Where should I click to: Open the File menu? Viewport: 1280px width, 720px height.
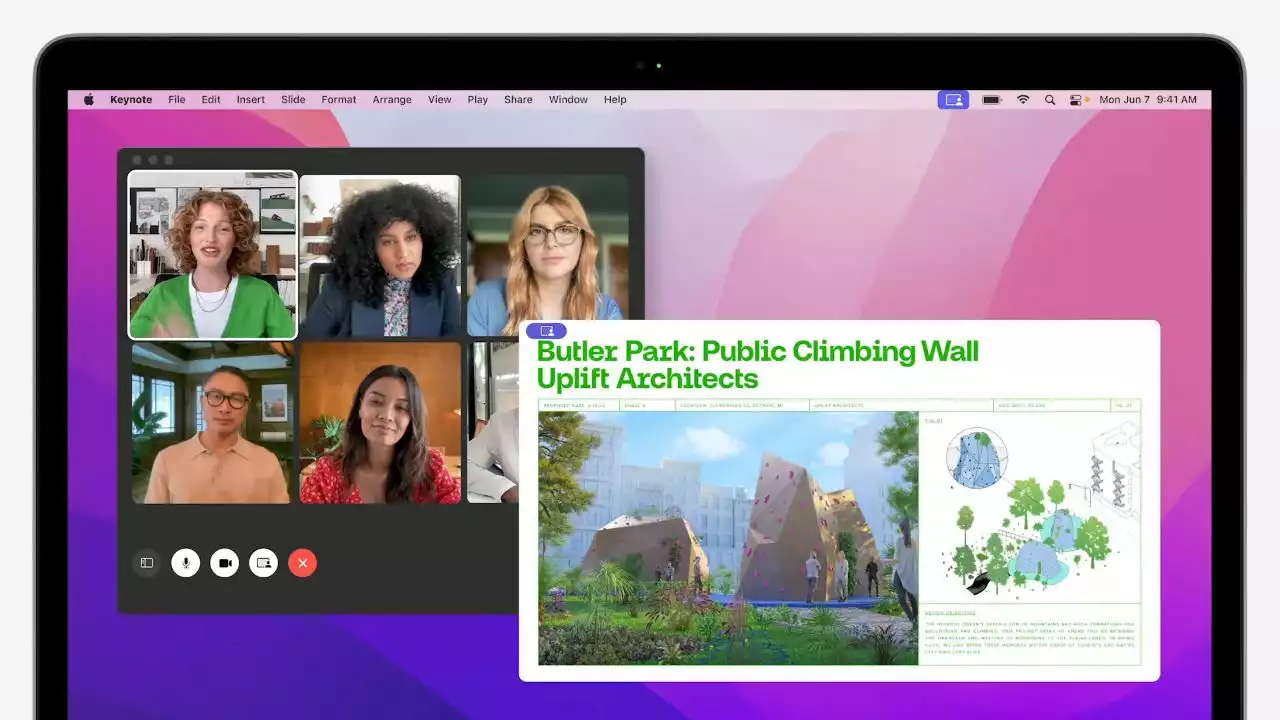click(177, 100)
